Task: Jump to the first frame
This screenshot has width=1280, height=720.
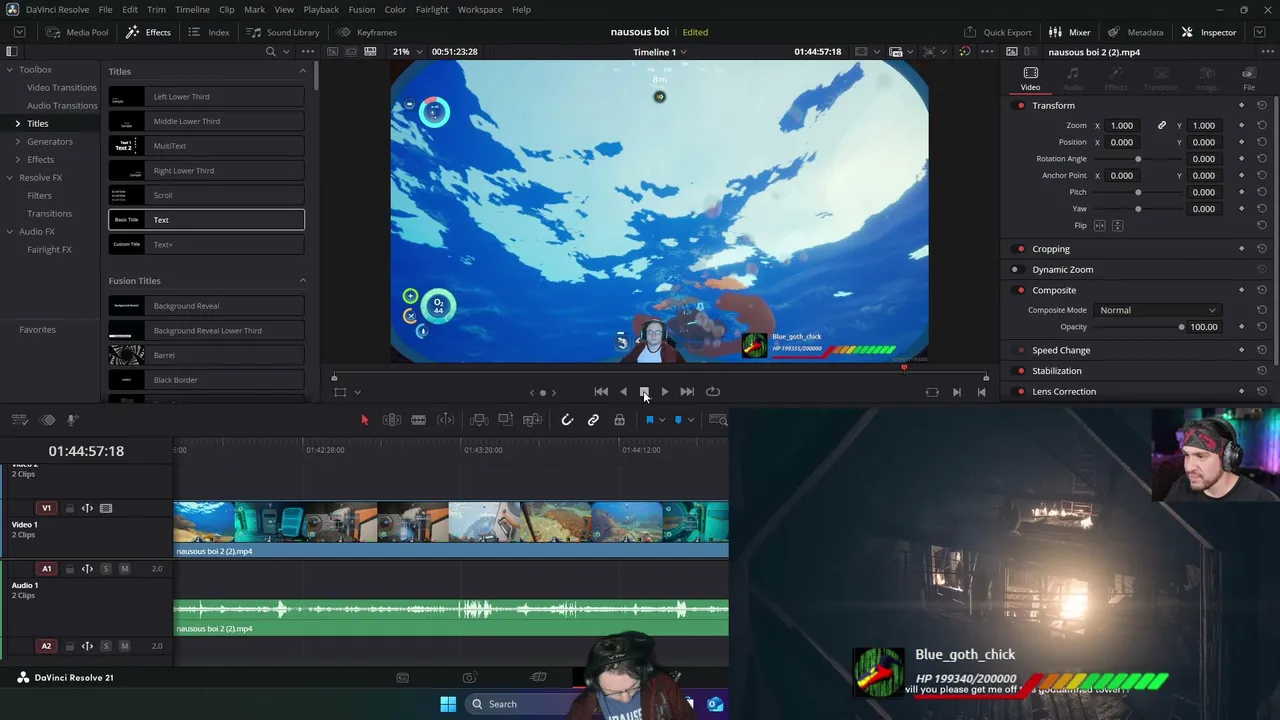Action: 601,392
